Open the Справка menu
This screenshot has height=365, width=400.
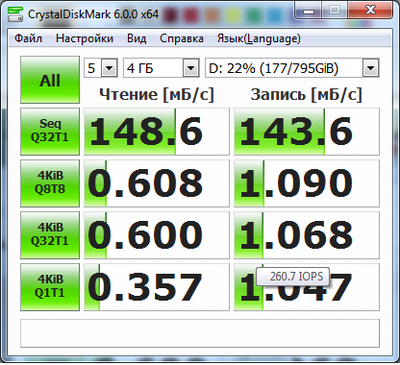click(x=182, y=39)
